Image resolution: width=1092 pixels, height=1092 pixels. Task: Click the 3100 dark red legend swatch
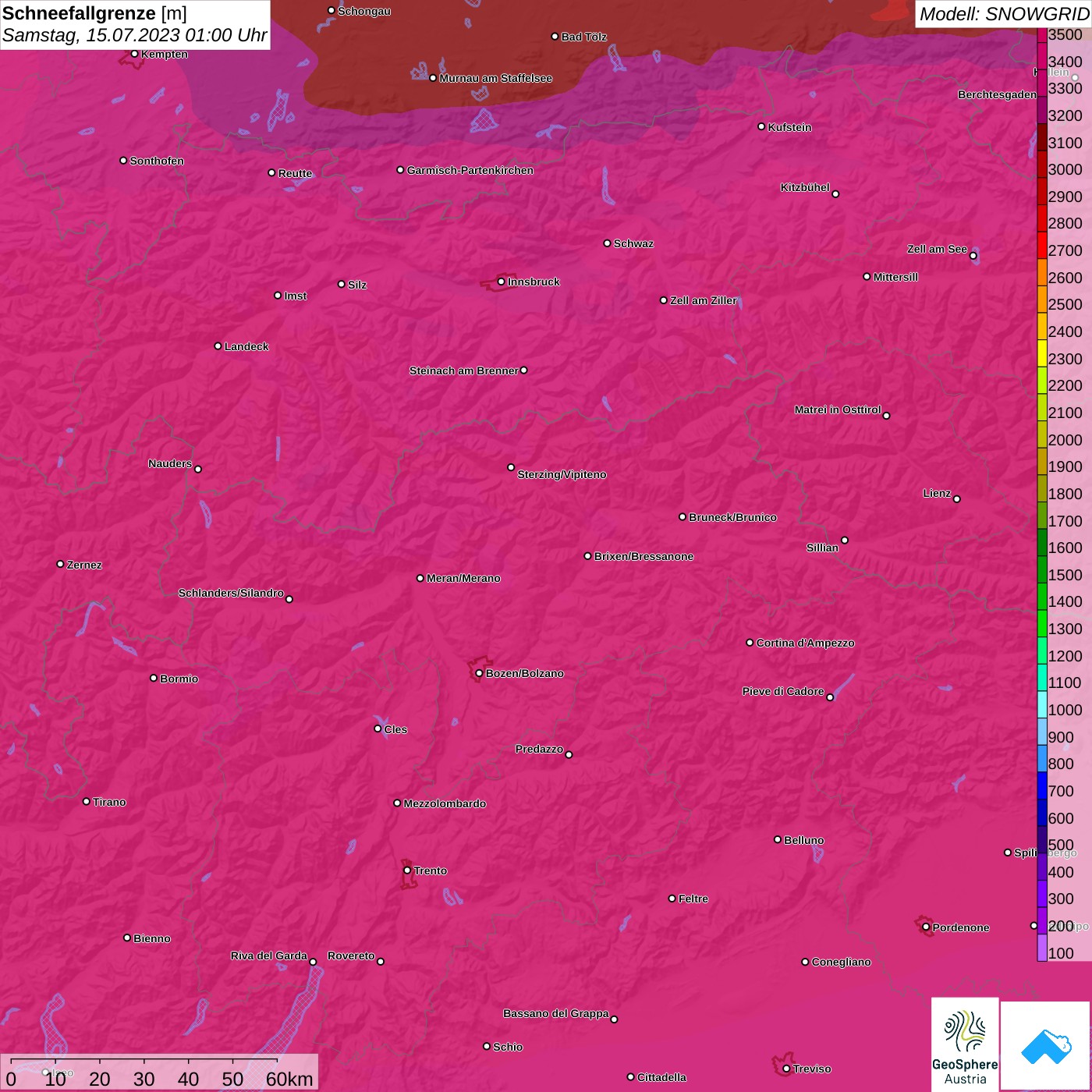(x=1041, y=137)
